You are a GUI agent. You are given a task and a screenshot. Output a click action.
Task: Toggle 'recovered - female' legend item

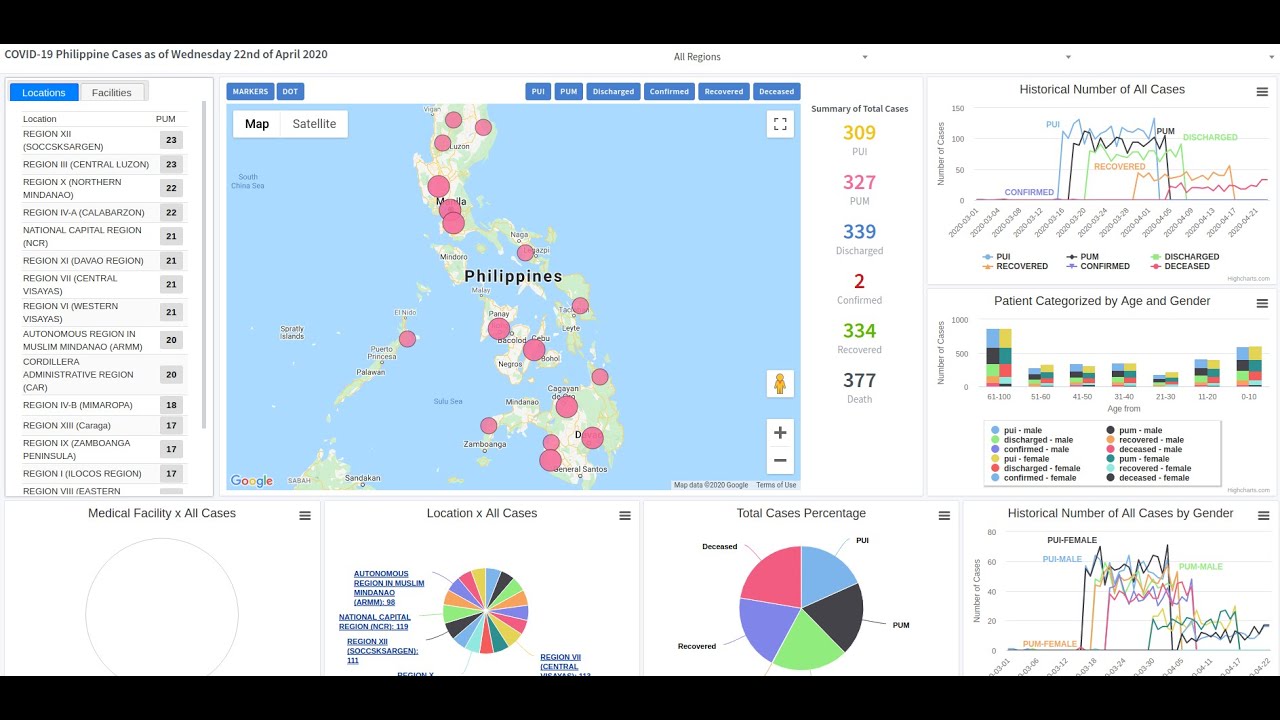1148,468
